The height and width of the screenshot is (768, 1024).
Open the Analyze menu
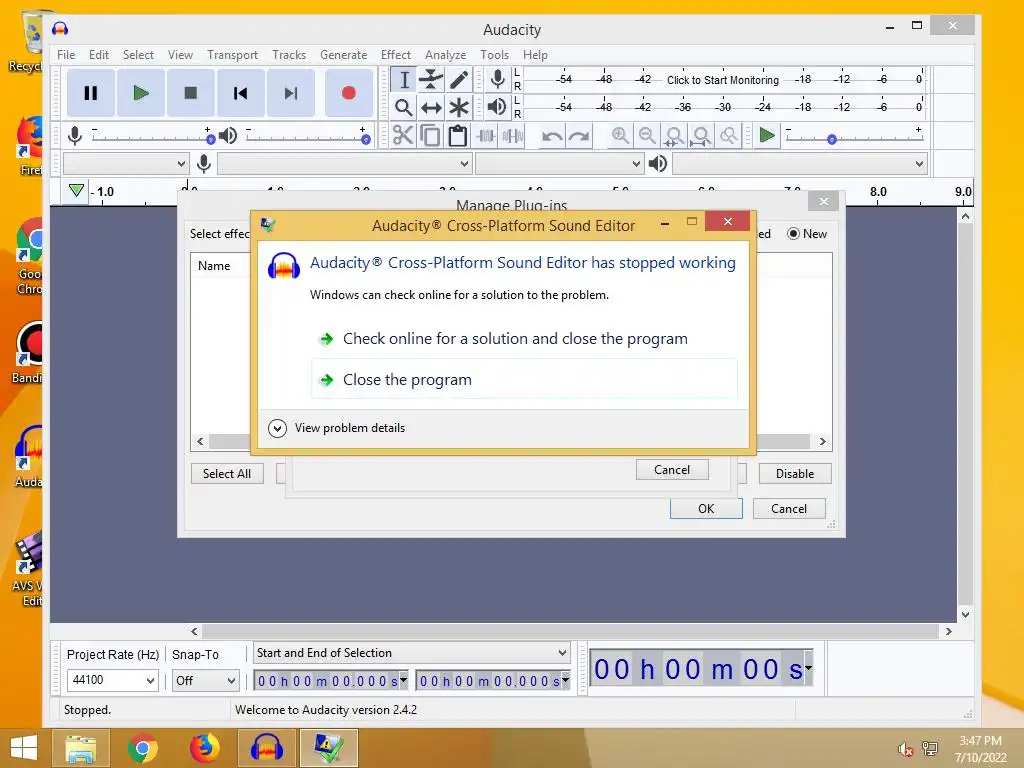[445, 55]
